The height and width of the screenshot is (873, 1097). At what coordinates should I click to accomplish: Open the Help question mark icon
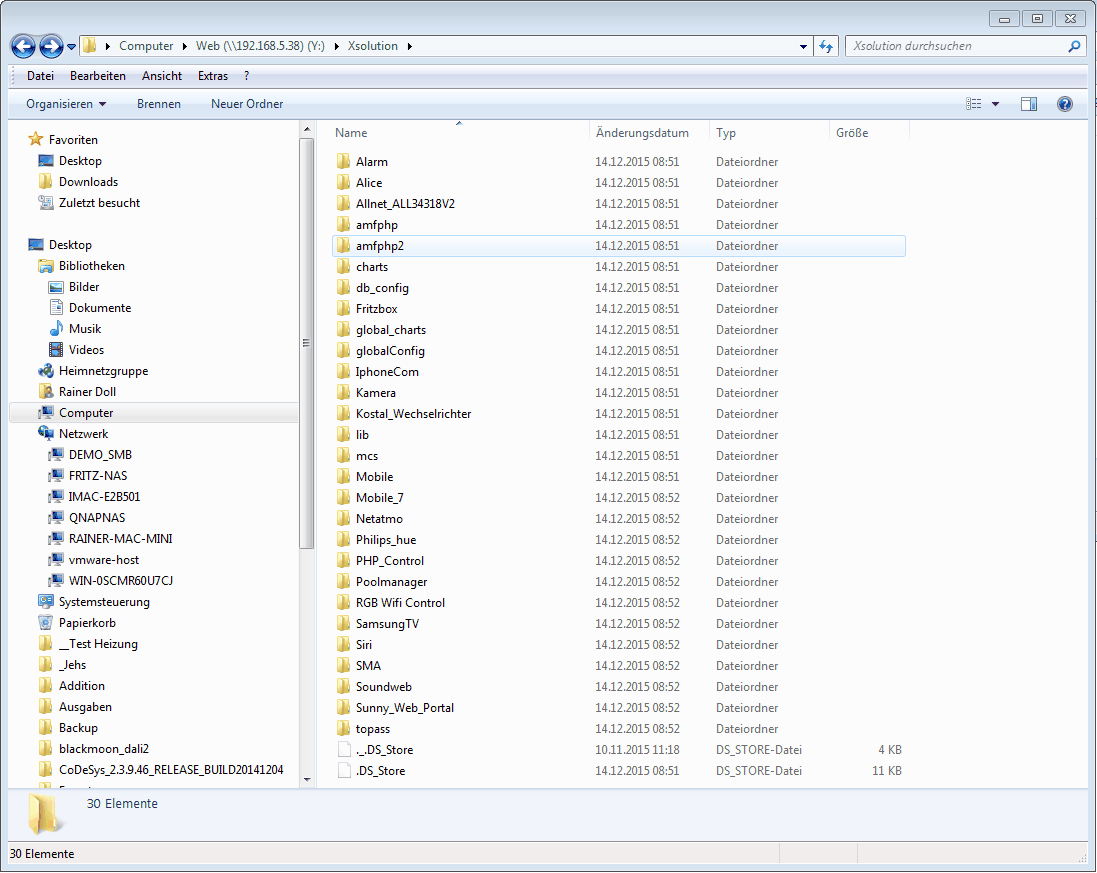(1064, 104)
